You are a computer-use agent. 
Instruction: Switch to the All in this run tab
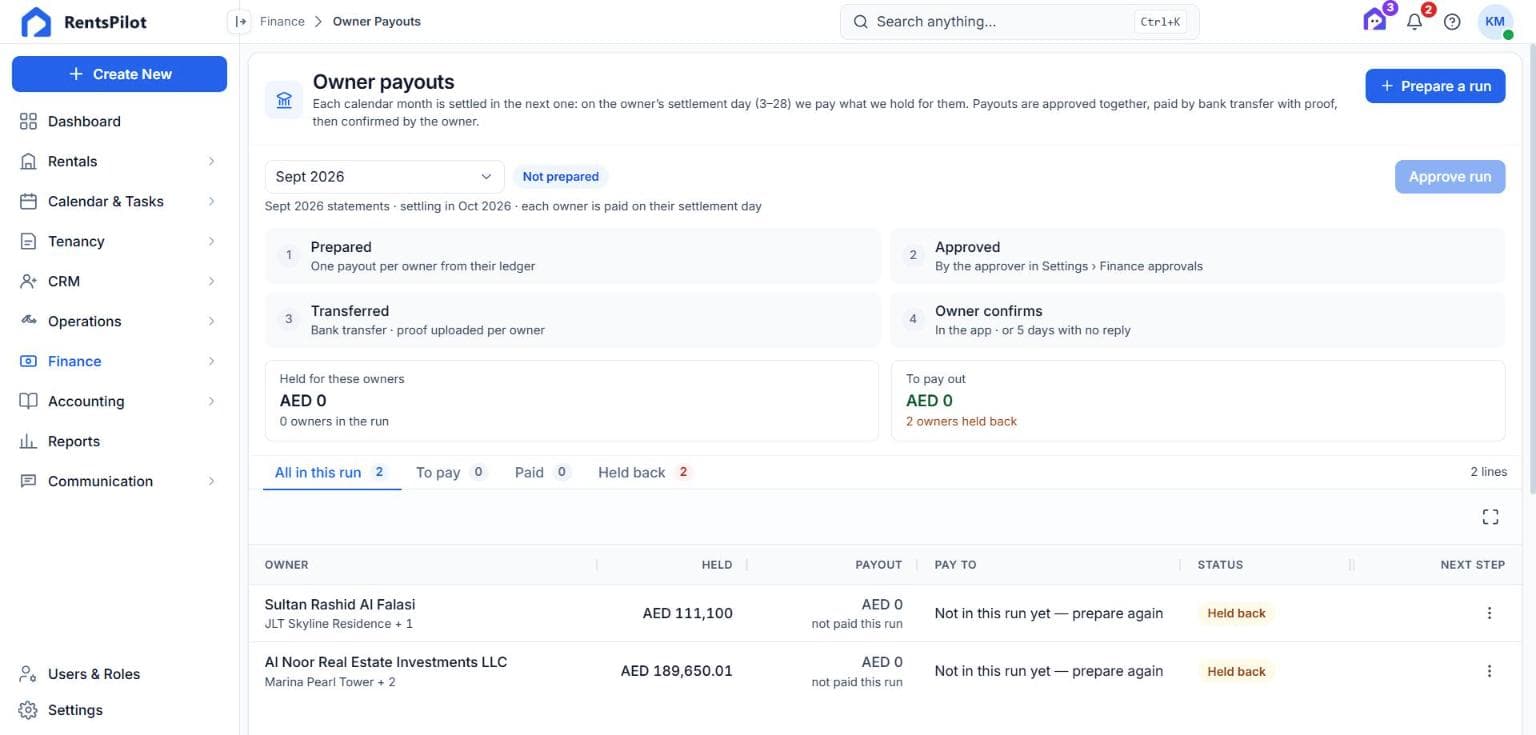click(x=332, y=472)
